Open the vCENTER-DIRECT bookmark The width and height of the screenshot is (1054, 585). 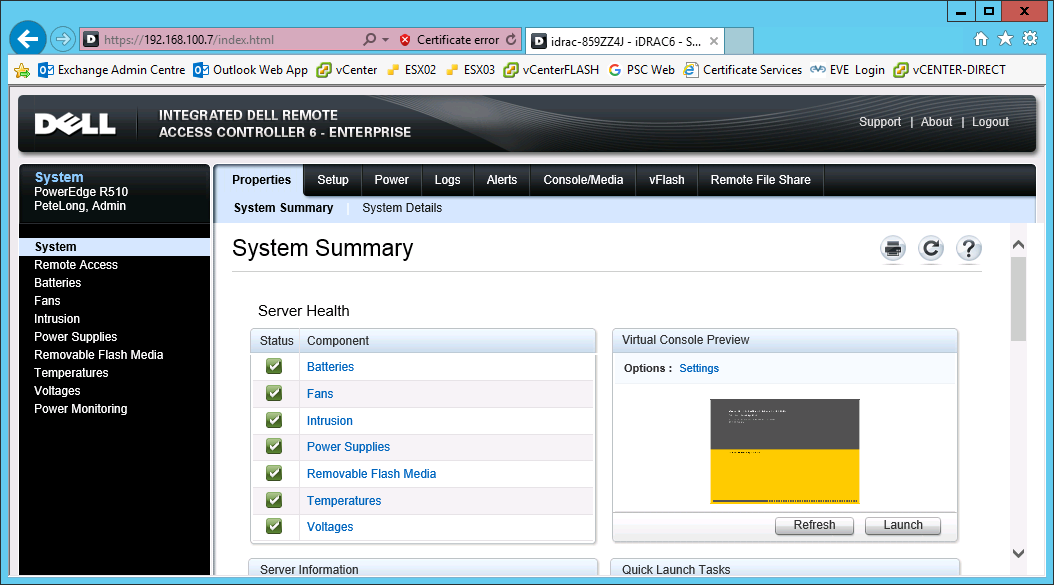pyautogui.click(x=949, y=70)
